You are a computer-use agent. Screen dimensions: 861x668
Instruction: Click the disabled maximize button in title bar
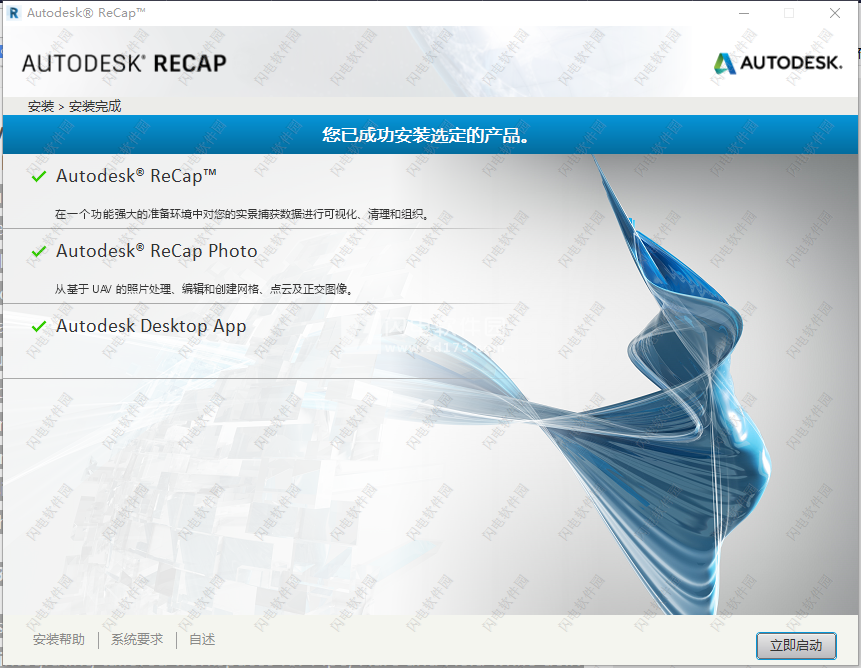tap(789, 13)
